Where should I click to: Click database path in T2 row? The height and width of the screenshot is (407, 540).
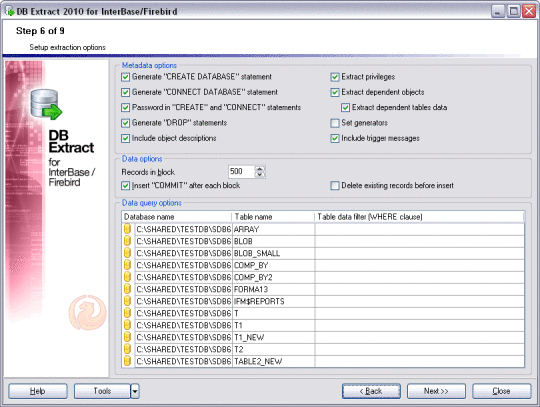[x=184, y=349]
